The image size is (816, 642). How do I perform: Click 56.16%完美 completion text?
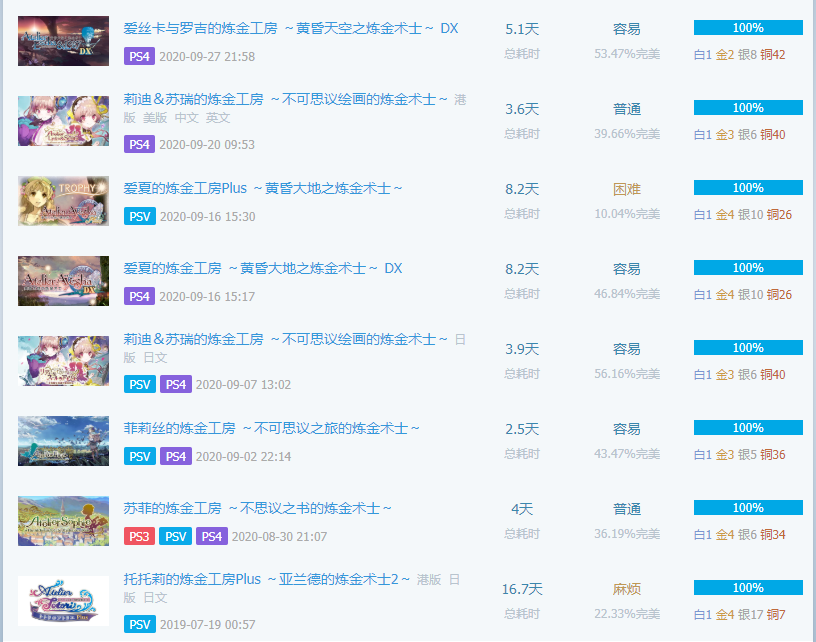pyautogui.click(x=627, y=374)
